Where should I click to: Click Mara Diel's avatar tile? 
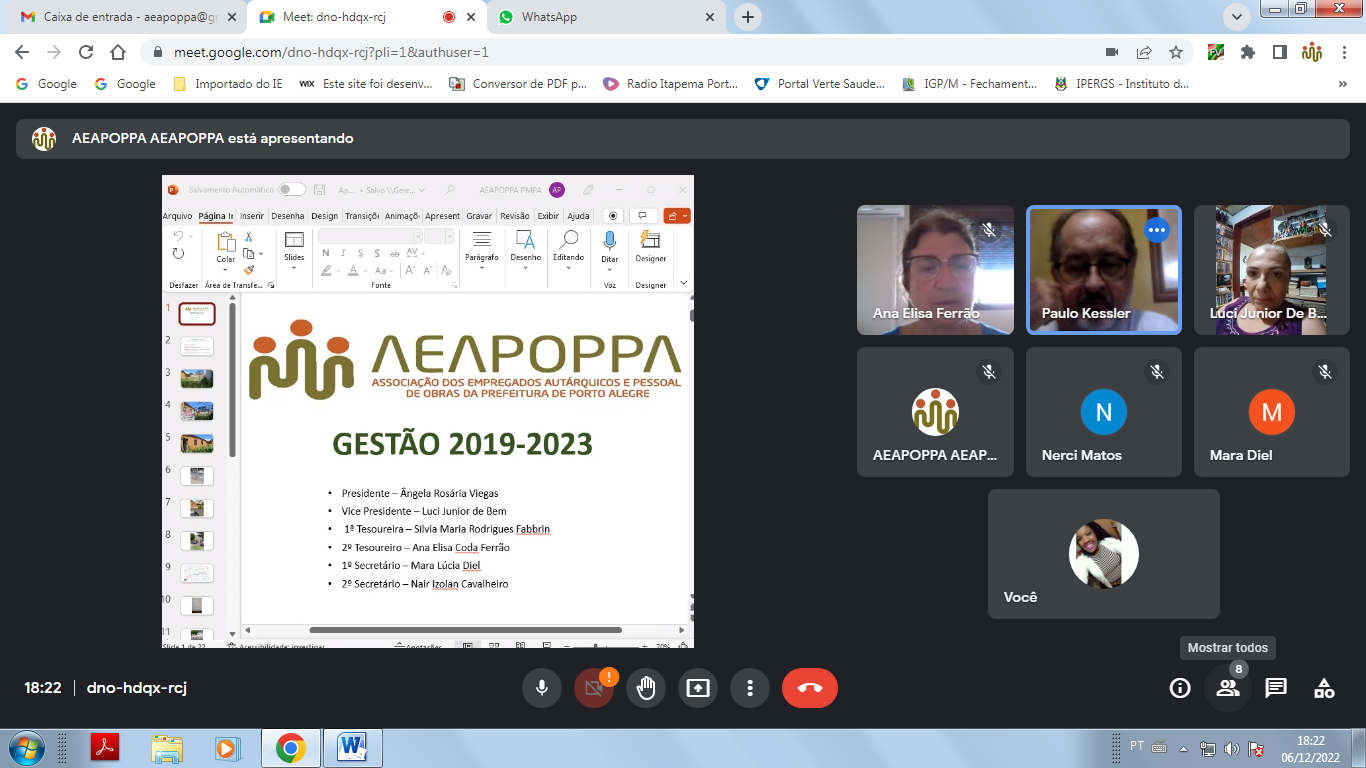coord(1271,411)
